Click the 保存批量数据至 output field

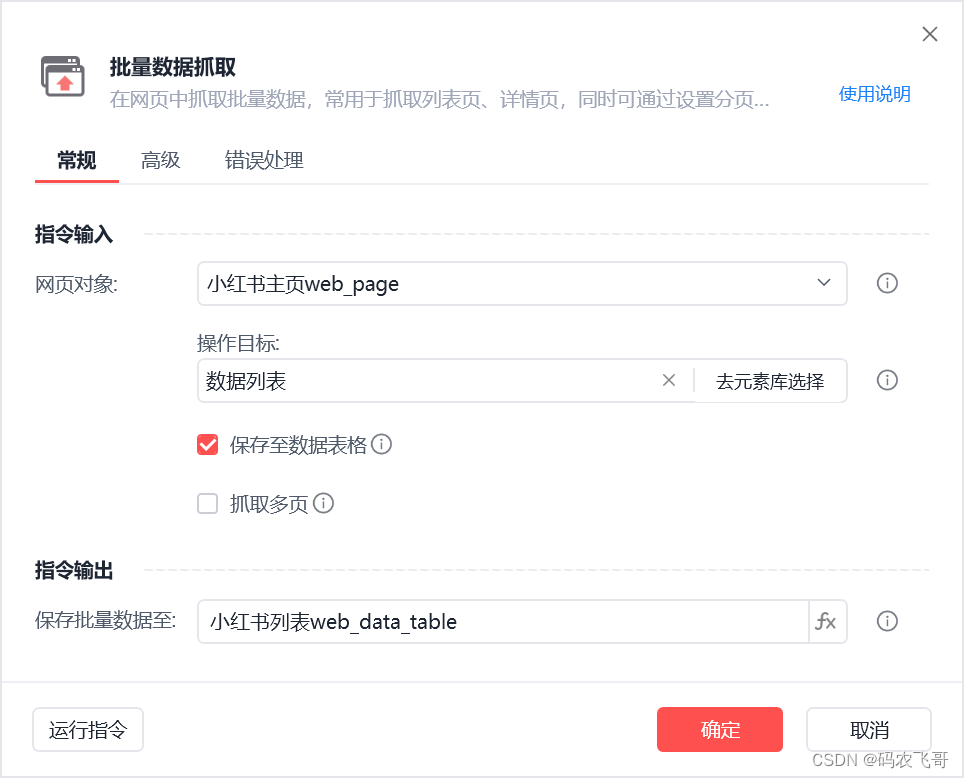point(503,622)
